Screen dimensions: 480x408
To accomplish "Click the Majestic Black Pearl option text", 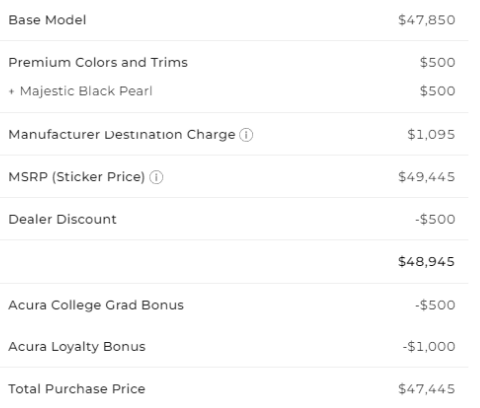I will pyautogui.click(x=86, y=91).
